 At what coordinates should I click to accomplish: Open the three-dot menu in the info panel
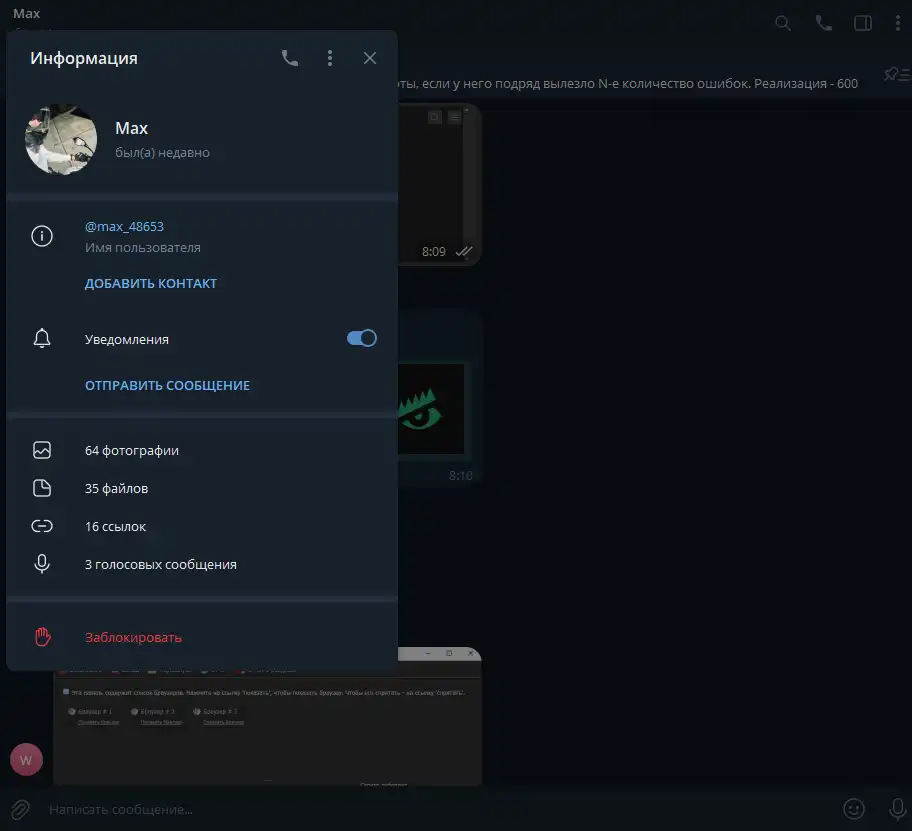(x=330, y=58)
